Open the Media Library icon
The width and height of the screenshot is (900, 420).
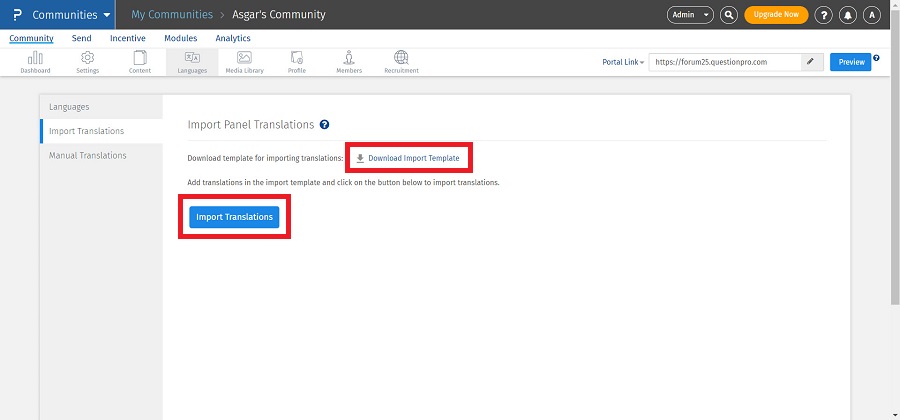click(x=245, y=62)
